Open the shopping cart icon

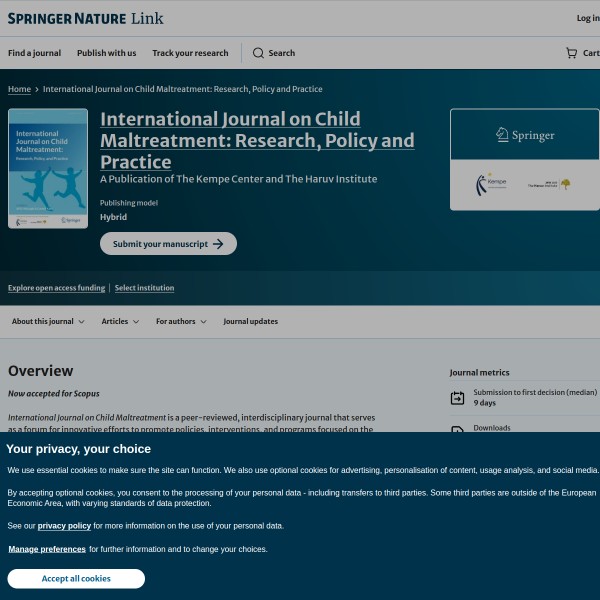tap(571, 53)
